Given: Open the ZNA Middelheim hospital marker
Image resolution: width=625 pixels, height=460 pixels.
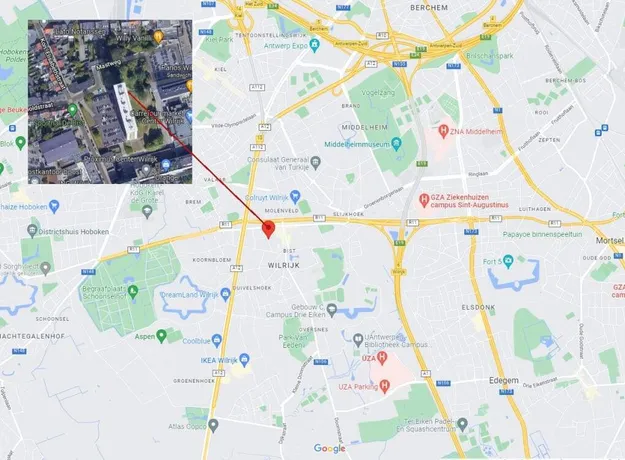Looking at the screenshot, I should (443, 131).
